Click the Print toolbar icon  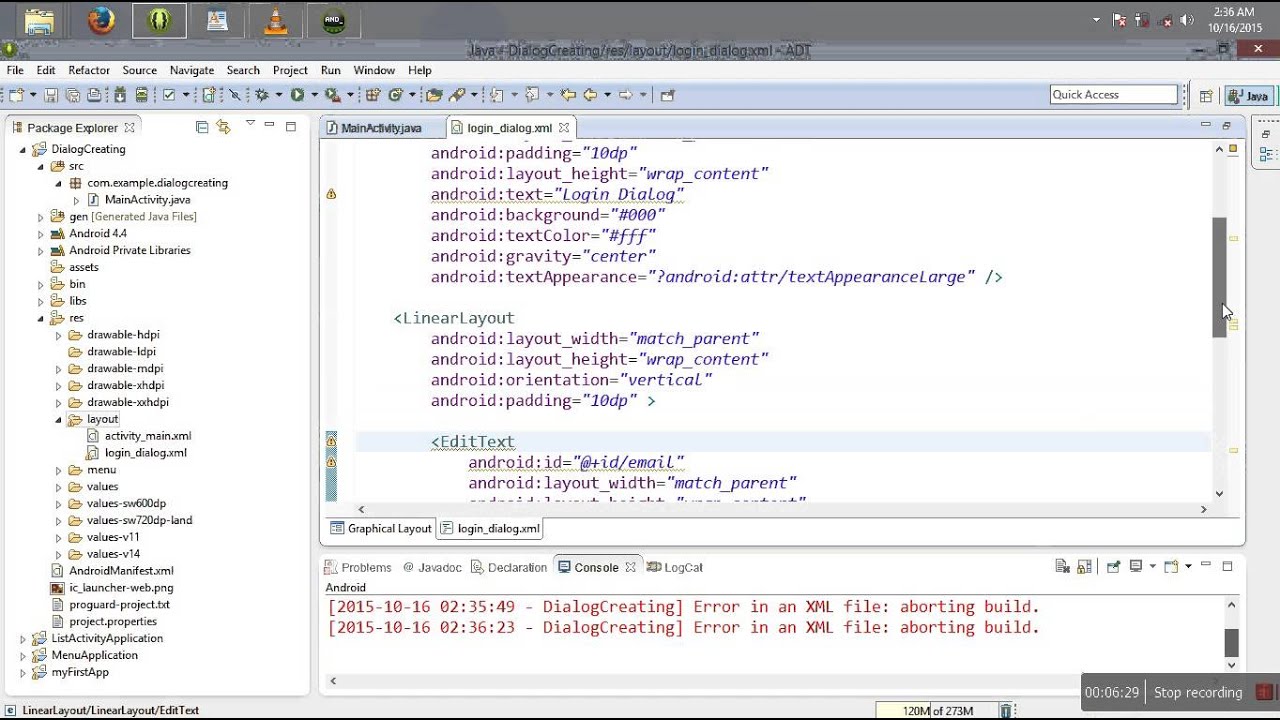tap(94, 95)
